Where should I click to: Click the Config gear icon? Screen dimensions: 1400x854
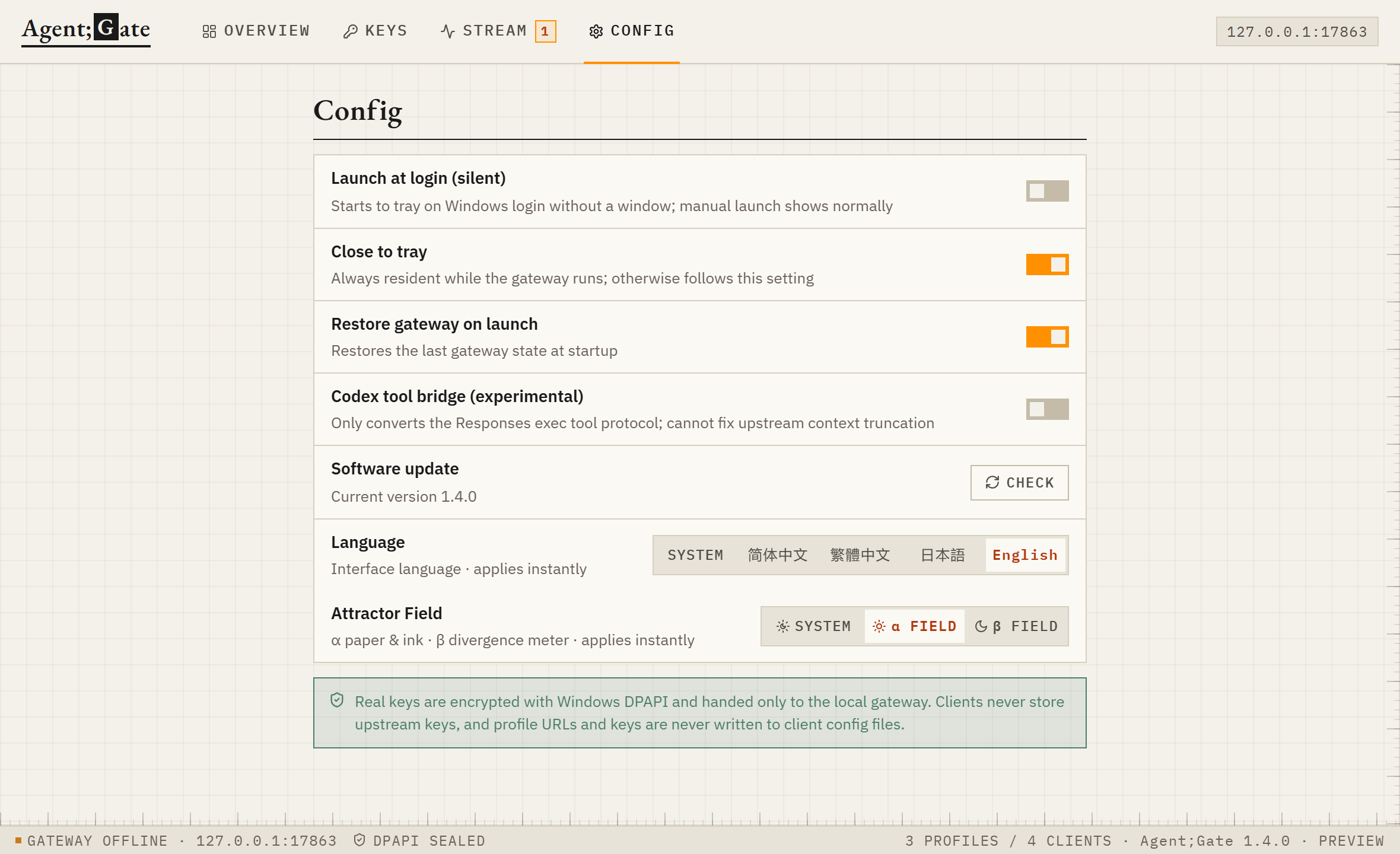pyautogui.click(x=596, y=31)
